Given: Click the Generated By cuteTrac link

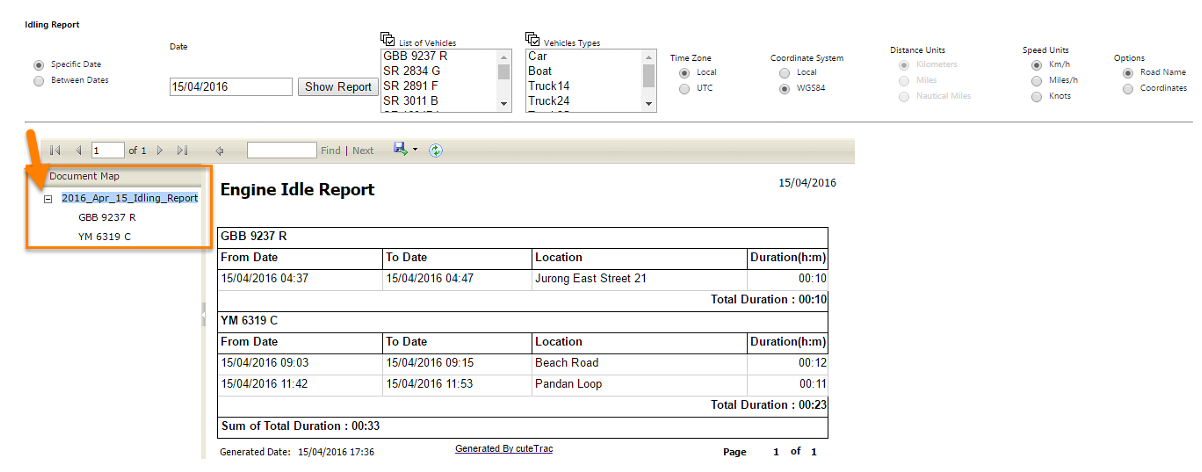Looking at the screenshot, I should point(503,449).
